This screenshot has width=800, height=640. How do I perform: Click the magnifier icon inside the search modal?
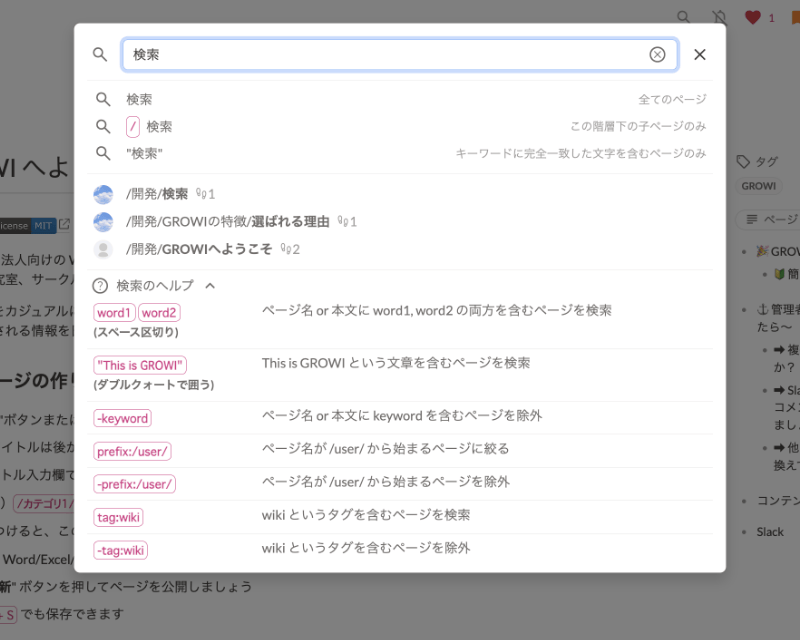tap(100, 55)
